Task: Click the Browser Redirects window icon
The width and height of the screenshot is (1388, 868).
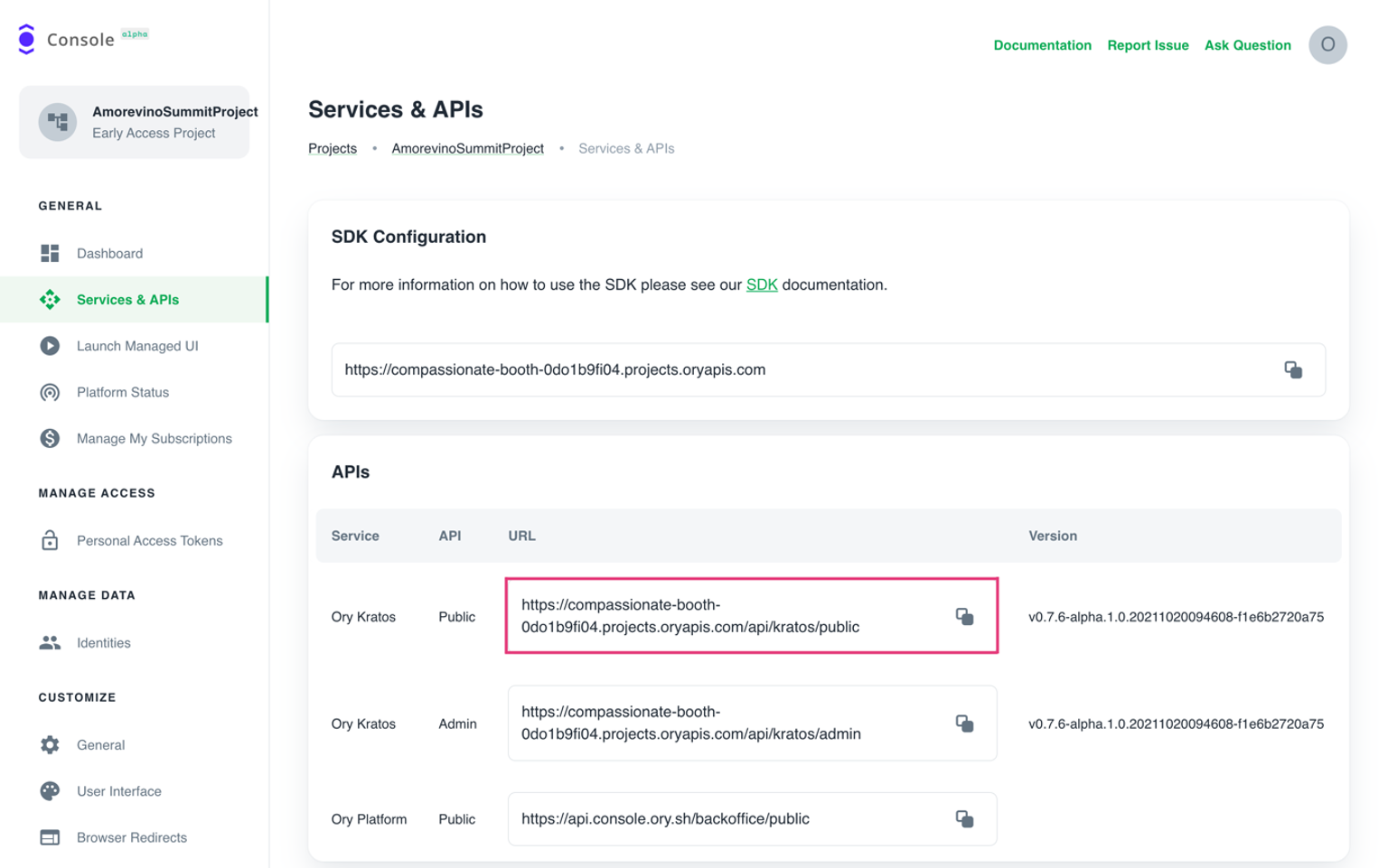Action: tap(50, 837)
